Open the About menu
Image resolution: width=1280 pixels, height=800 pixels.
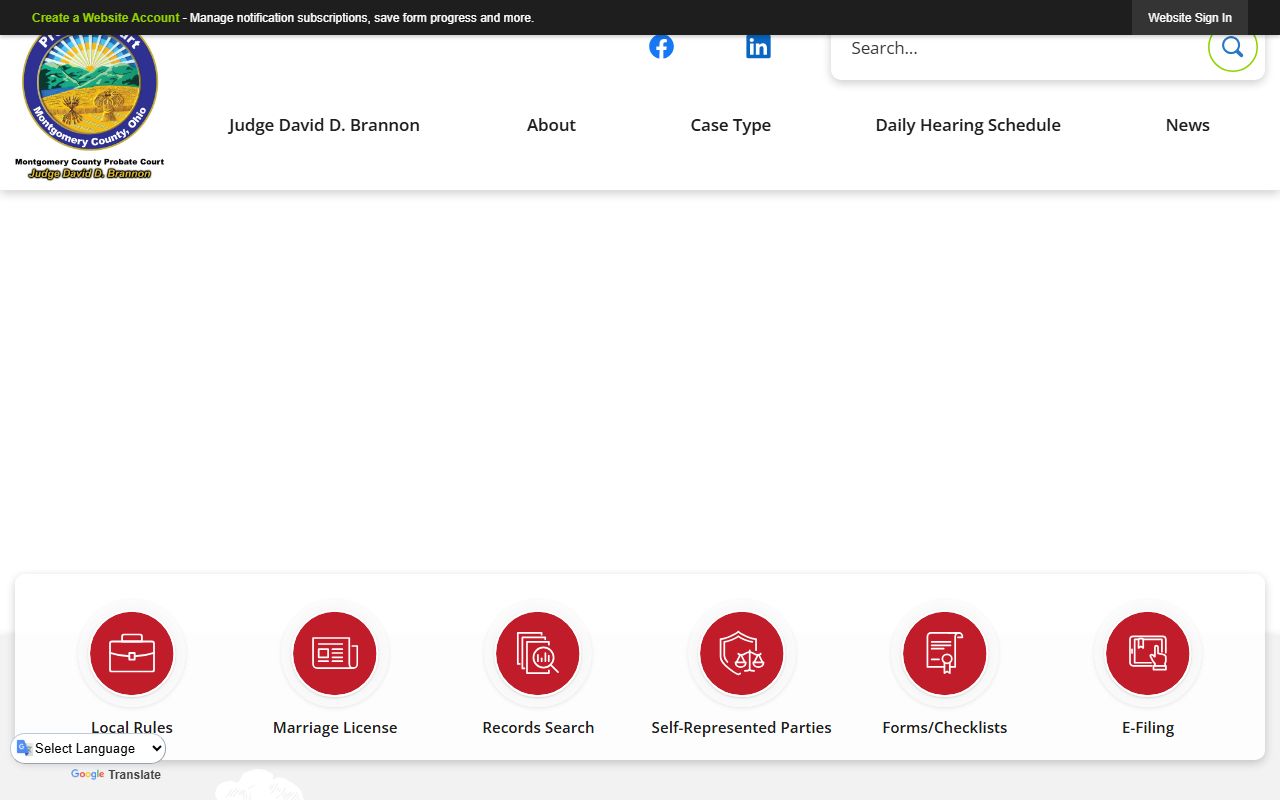[x=551, y=125]
